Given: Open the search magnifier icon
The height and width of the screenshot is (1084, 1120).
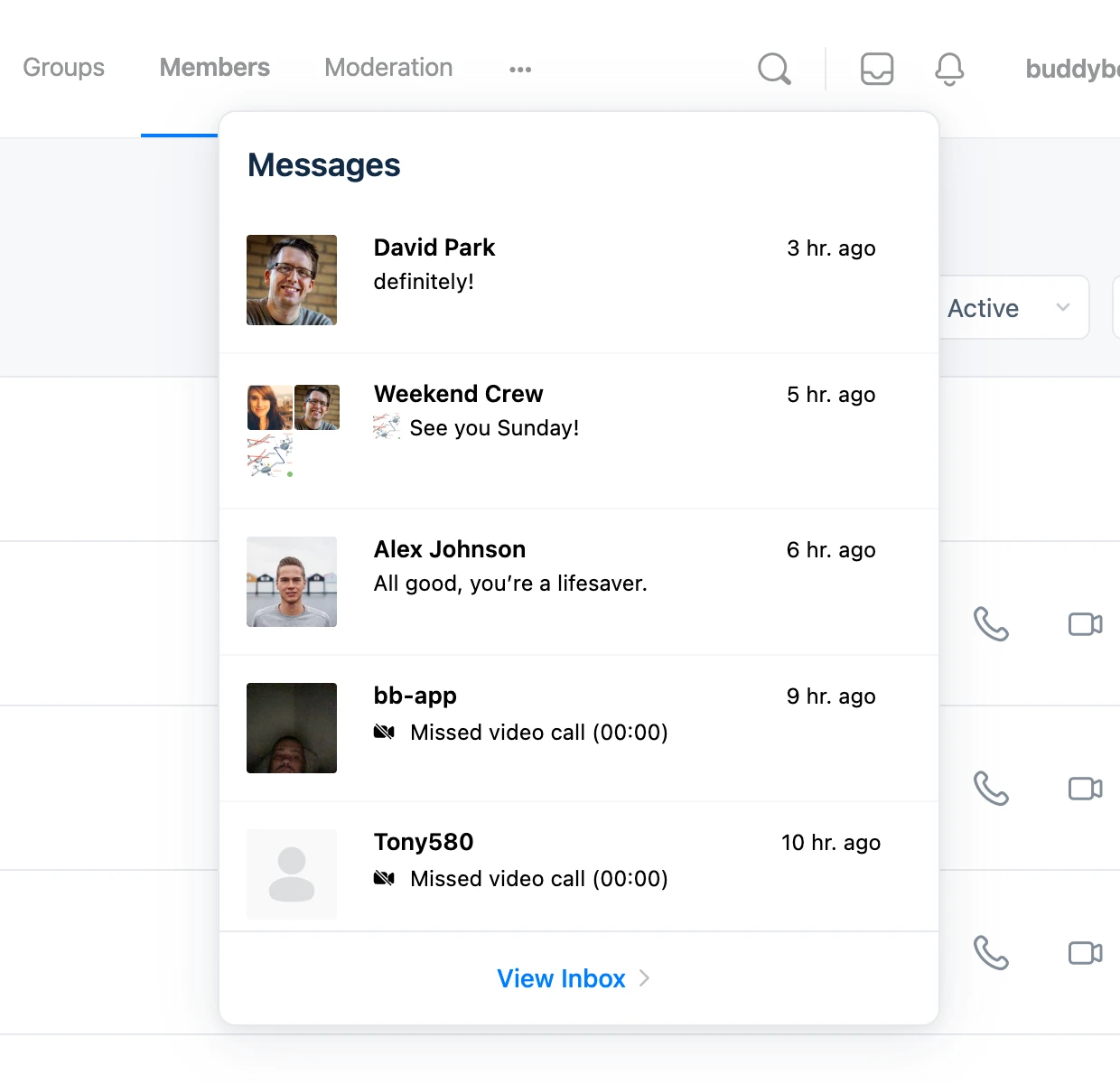Looking at the screenshot, I should coord(774,69).
